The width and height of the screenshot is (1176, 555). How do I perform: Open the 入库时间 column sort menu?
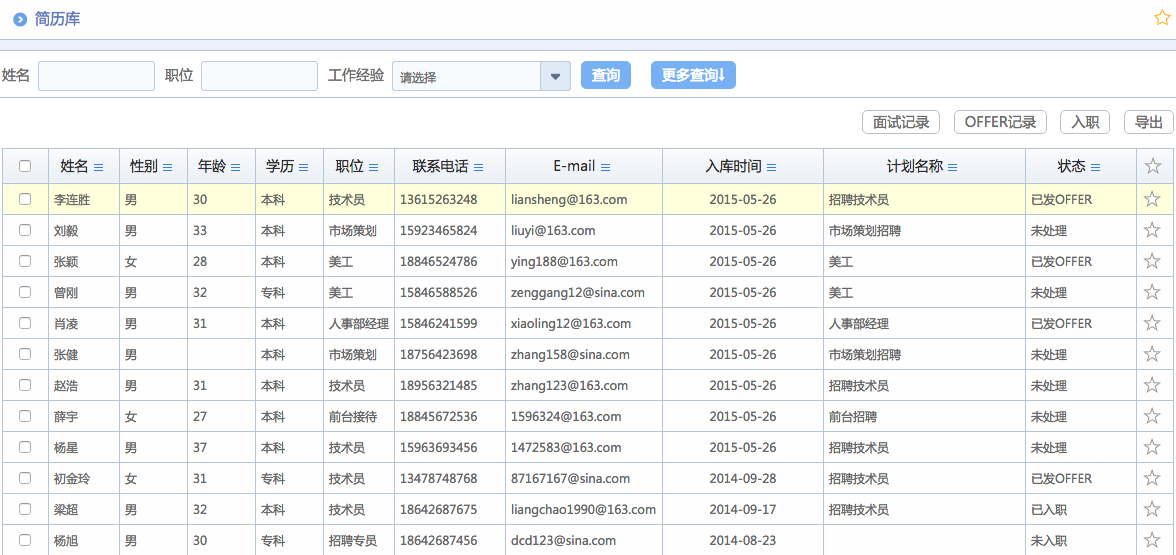771,167
